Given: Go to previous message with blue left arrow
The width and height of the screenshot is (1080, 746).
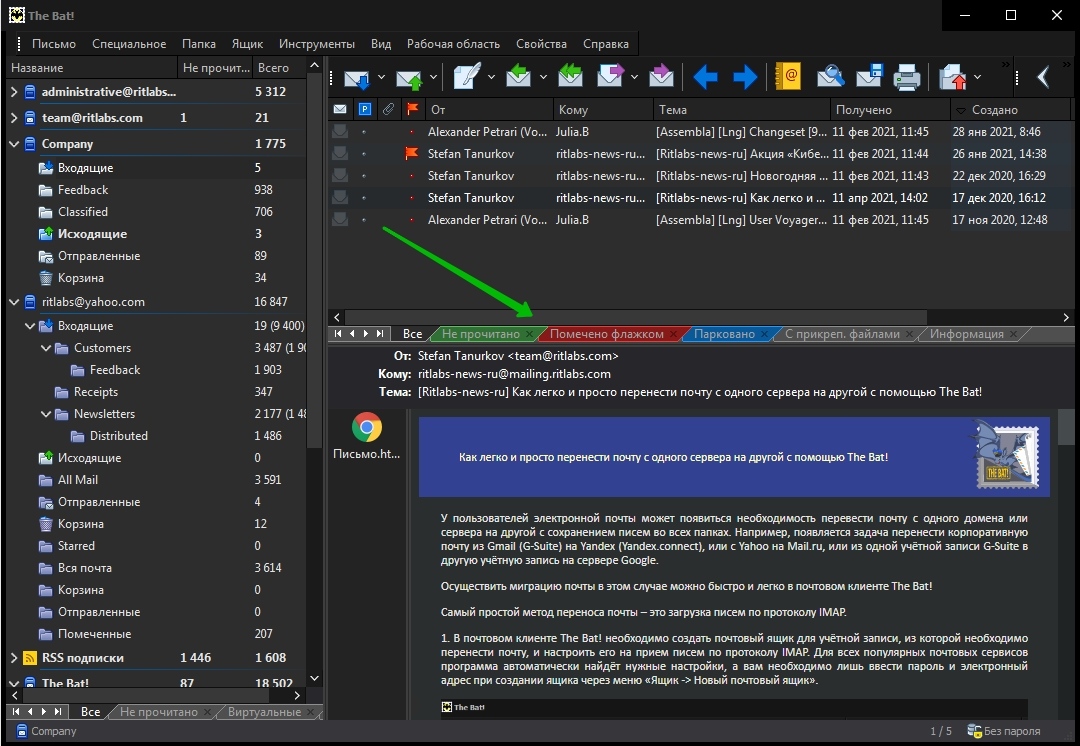Looking at the screenshot, I should (x=705, y=76).
